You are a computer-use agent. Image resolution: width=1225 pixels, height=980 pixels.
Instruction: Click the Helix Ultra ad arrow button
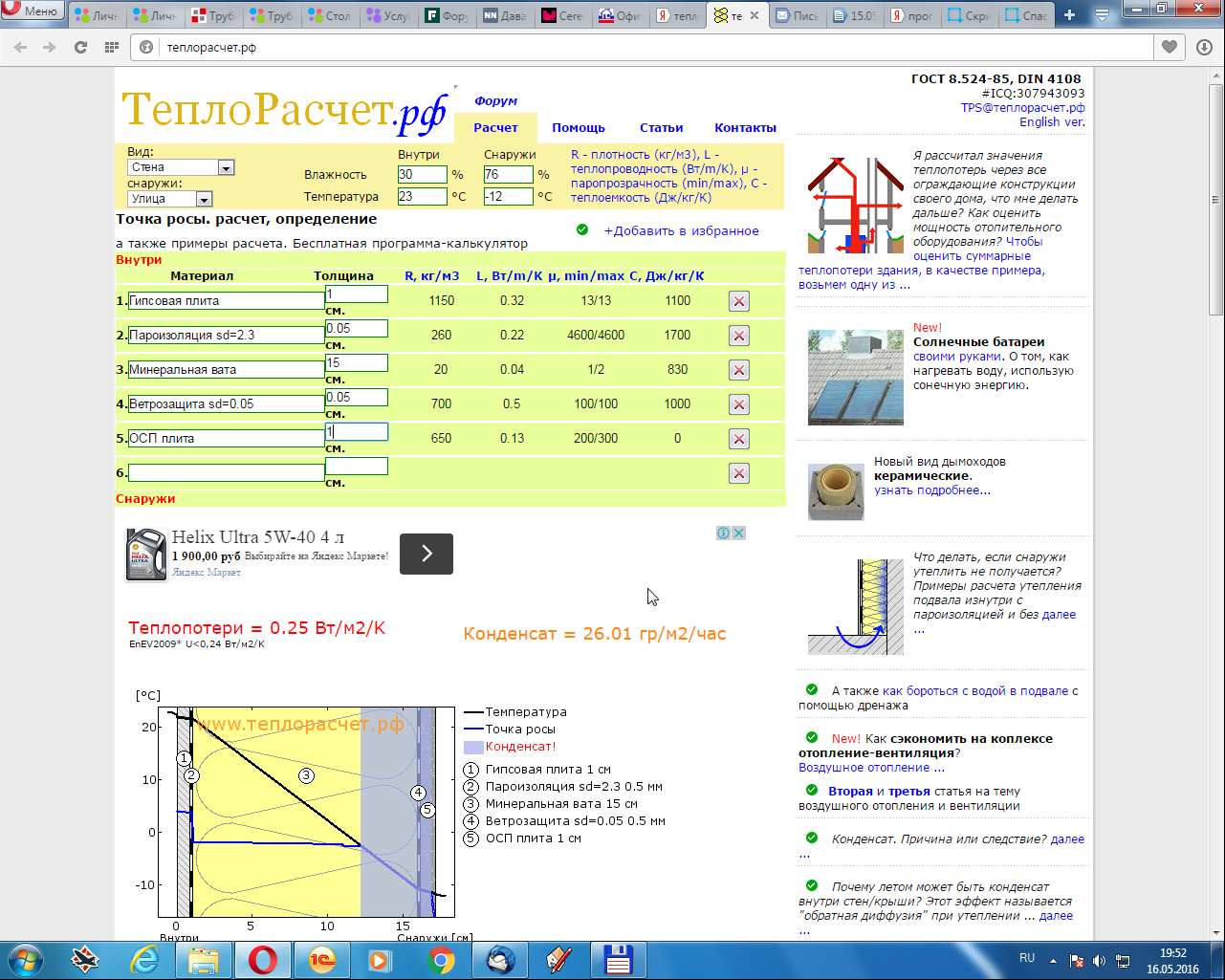pyautogui.click(x=426, y=554)
